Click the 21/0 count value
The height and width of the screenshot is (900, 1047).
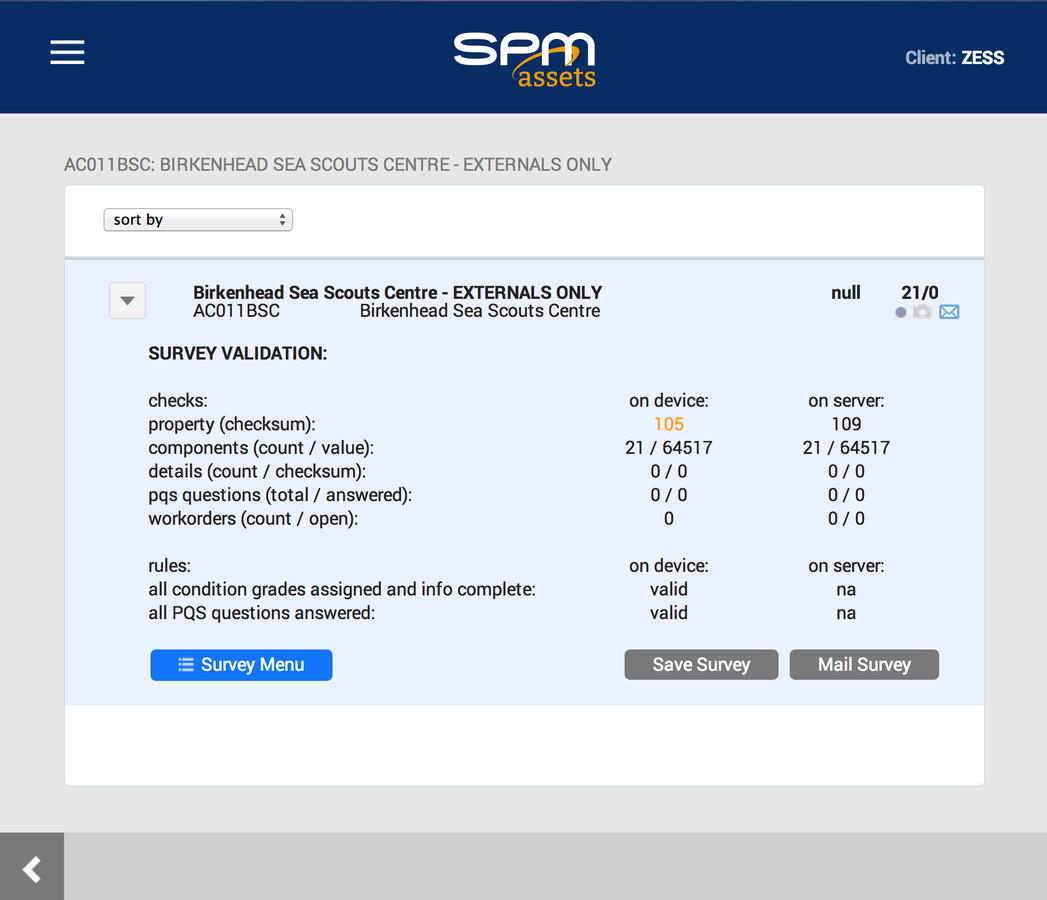[x=919, y=292]
